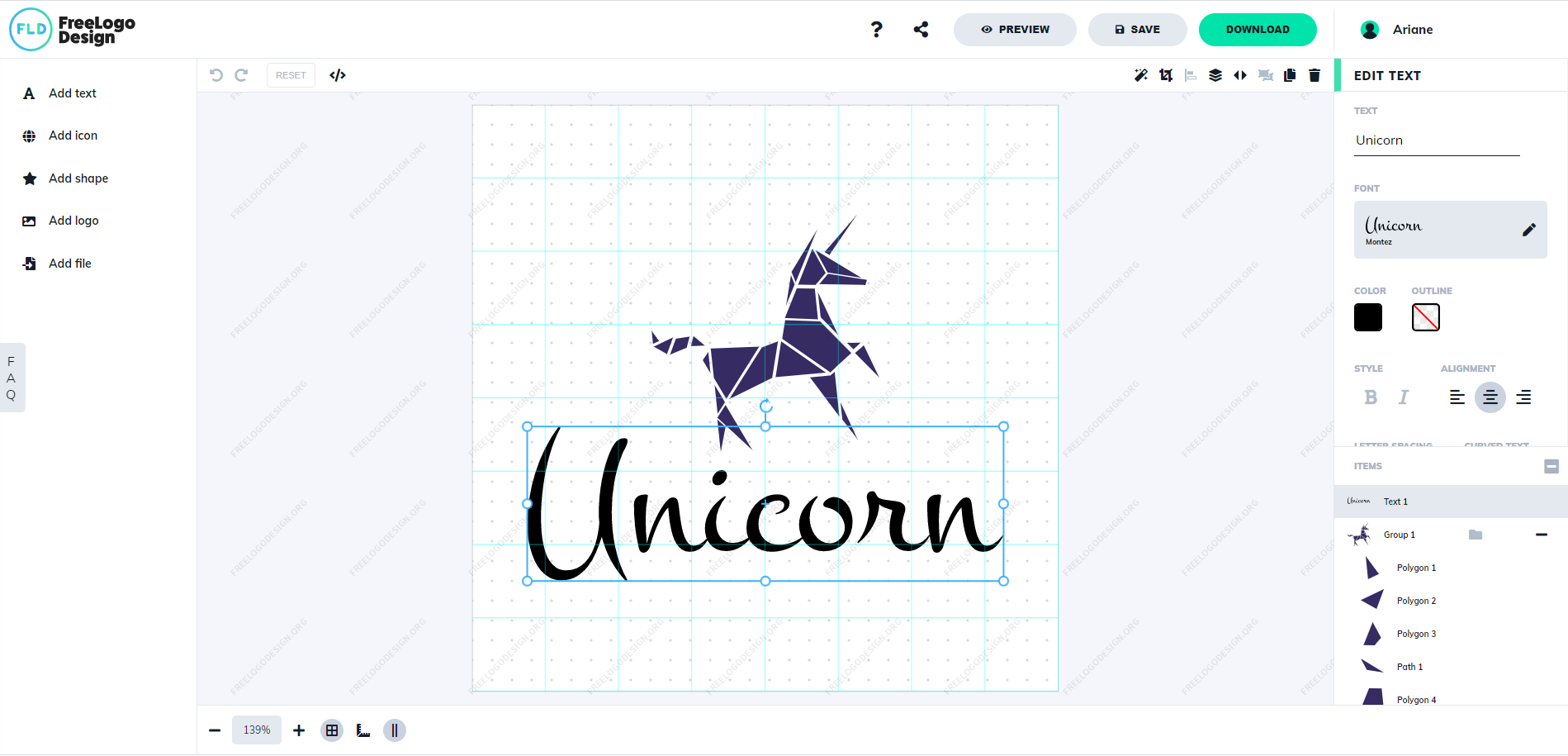Viewport: 1568px width, 756px height.
Task: Click the DOWNLOAD button
Action: point(1258,29)
